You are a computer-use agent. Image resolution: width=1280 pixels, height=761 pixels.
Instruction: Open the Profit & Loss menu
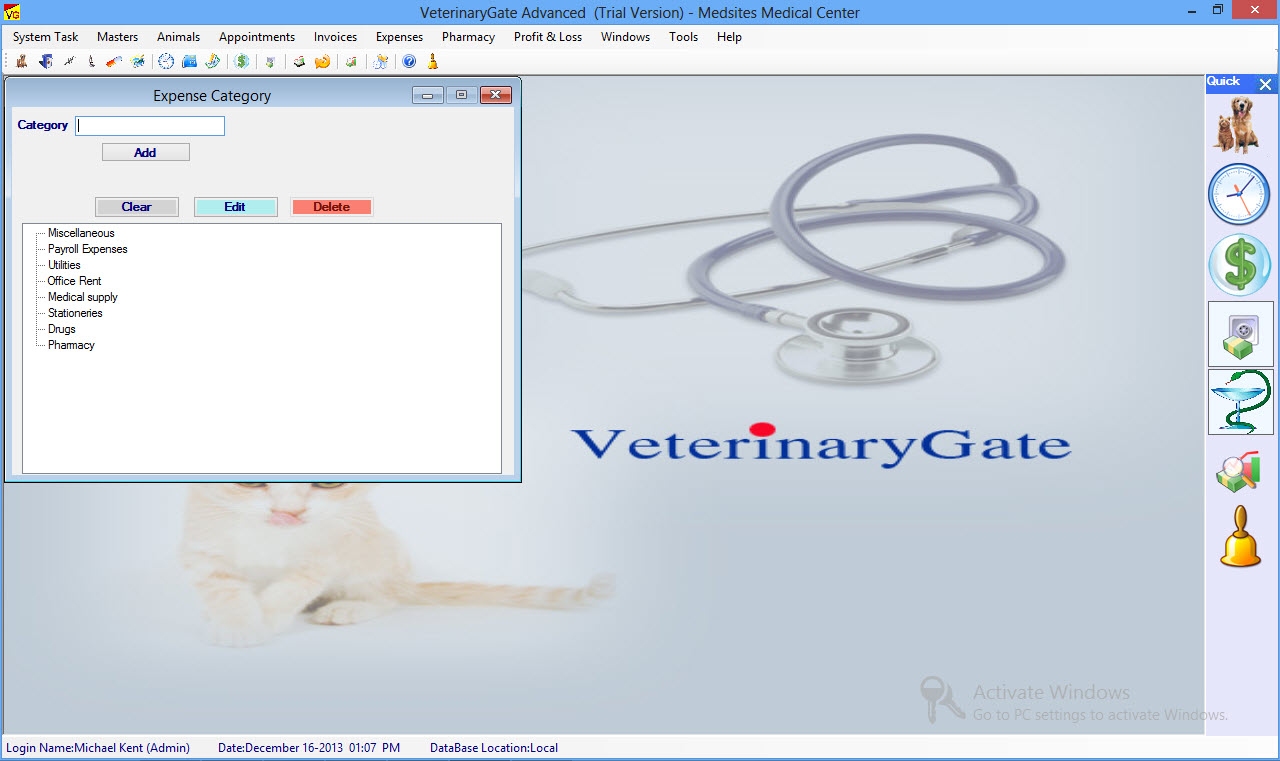pos(547,37)
